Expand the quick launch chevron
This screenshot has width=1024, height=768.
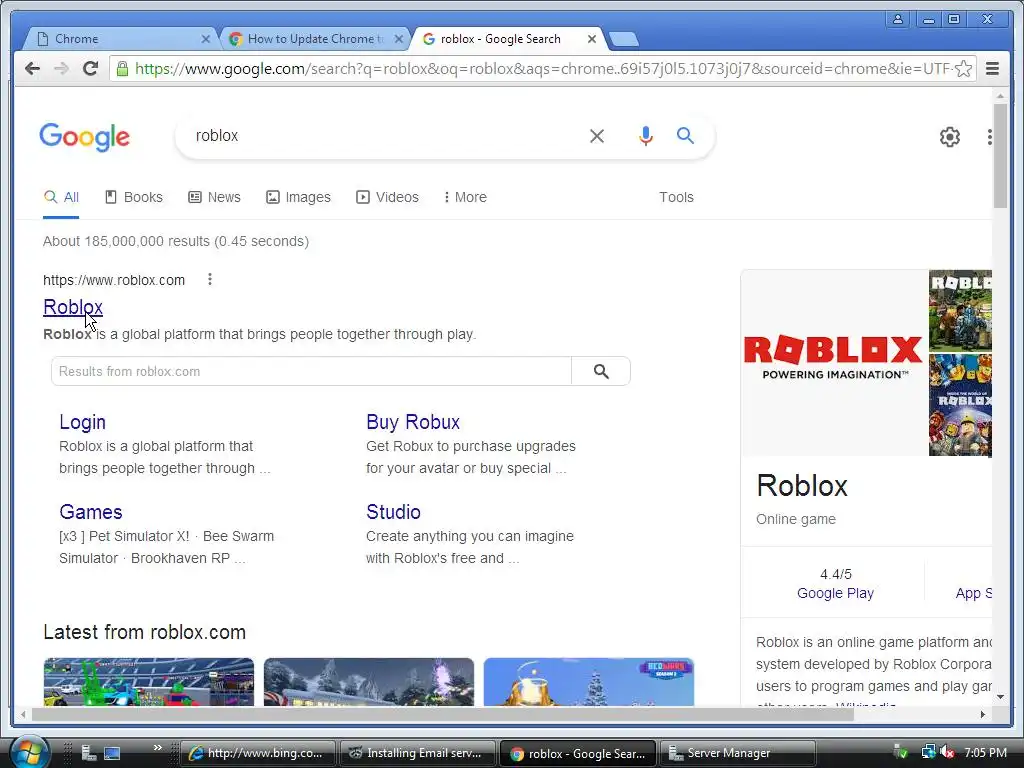[x=157, y=748]
